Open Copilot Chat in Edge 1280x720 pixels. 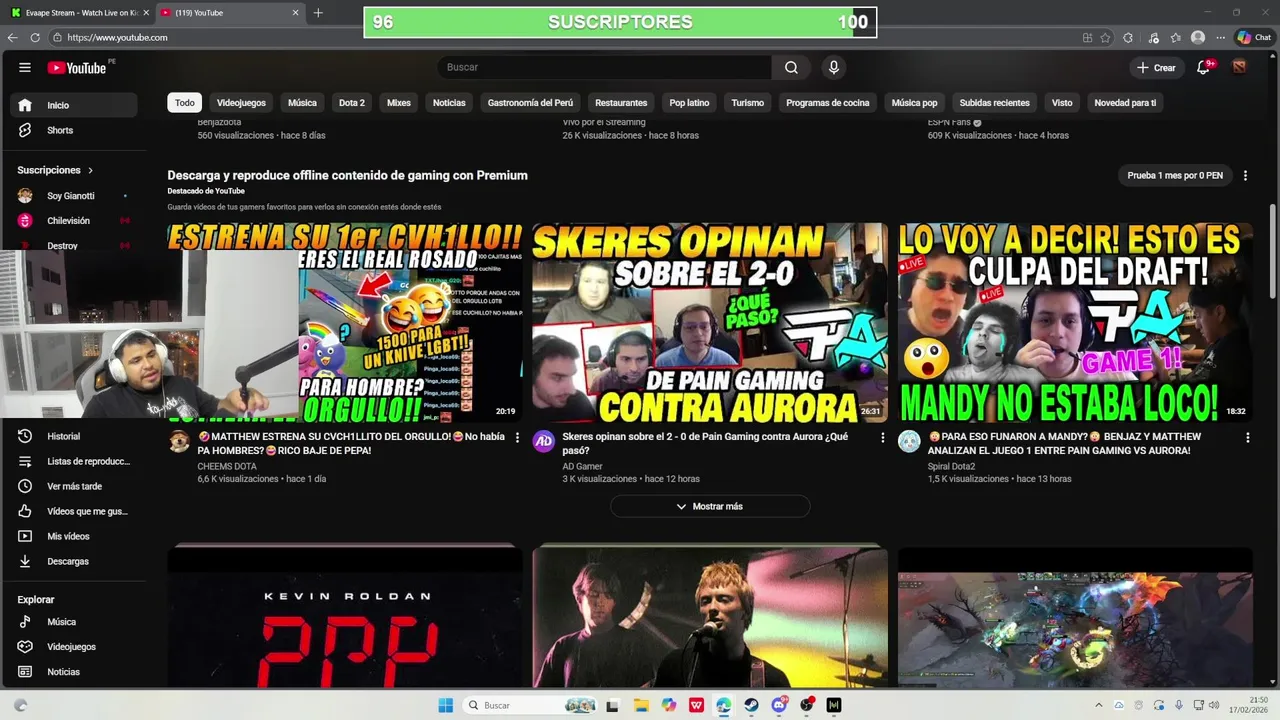point(1254,37)
